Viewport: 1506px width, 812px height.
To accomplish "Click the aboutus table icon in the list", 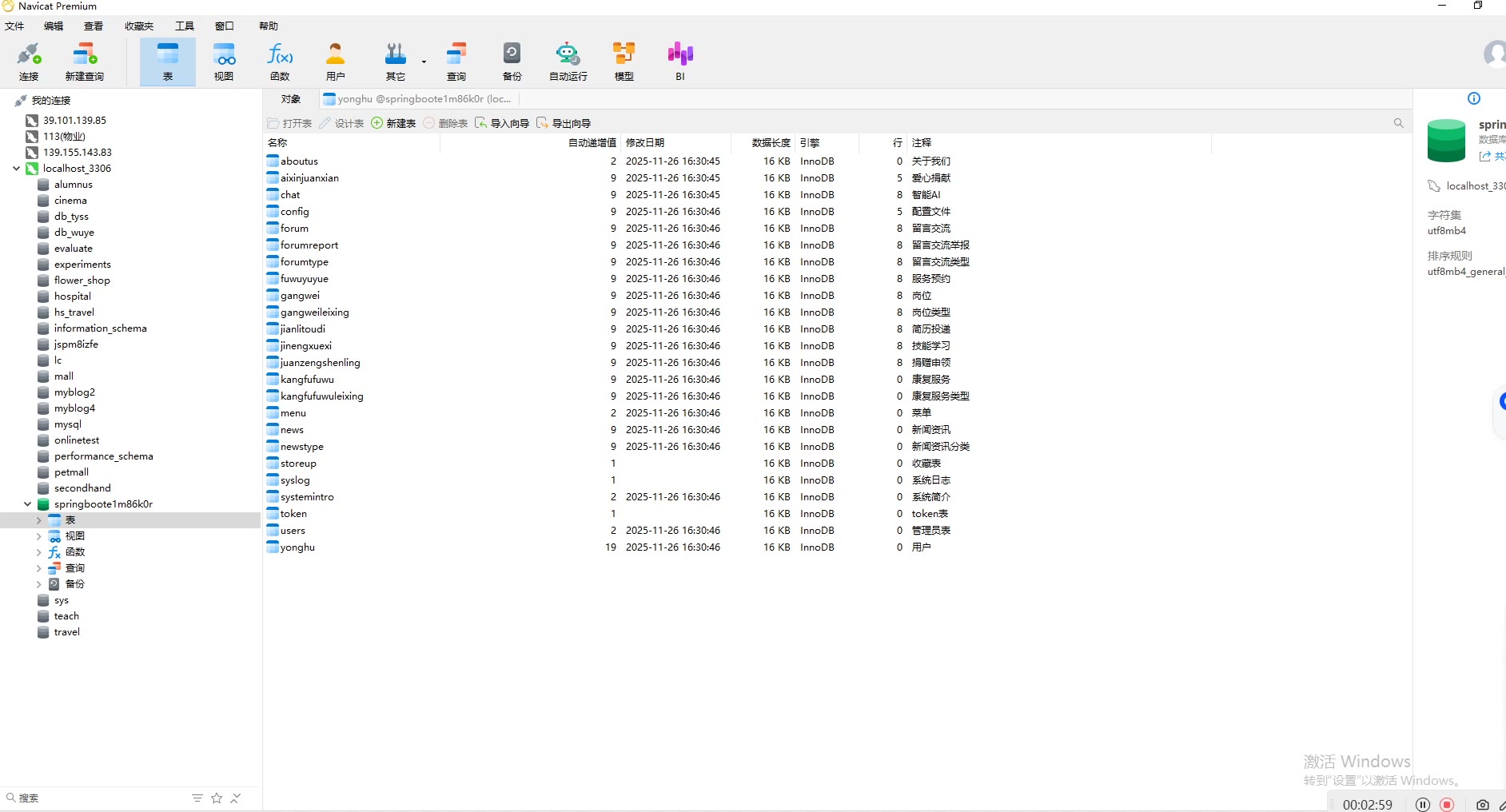I will click(273, 161).
